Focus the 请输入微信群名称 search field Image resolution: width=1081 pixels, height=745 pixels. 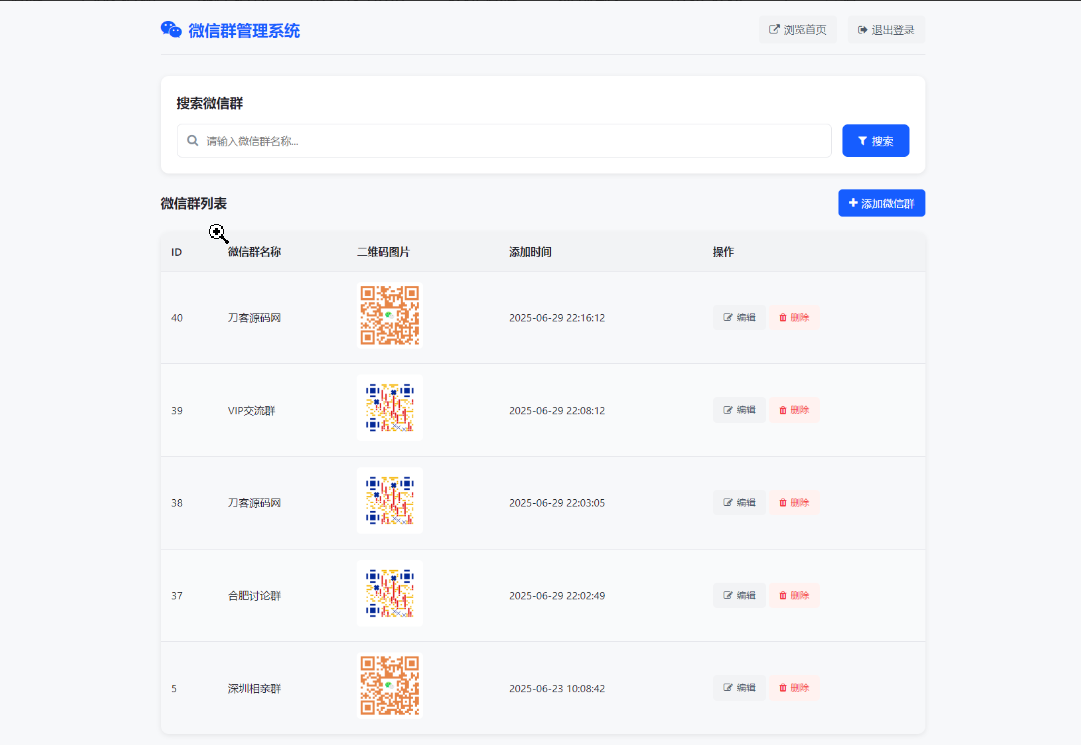tap(504, 141)
